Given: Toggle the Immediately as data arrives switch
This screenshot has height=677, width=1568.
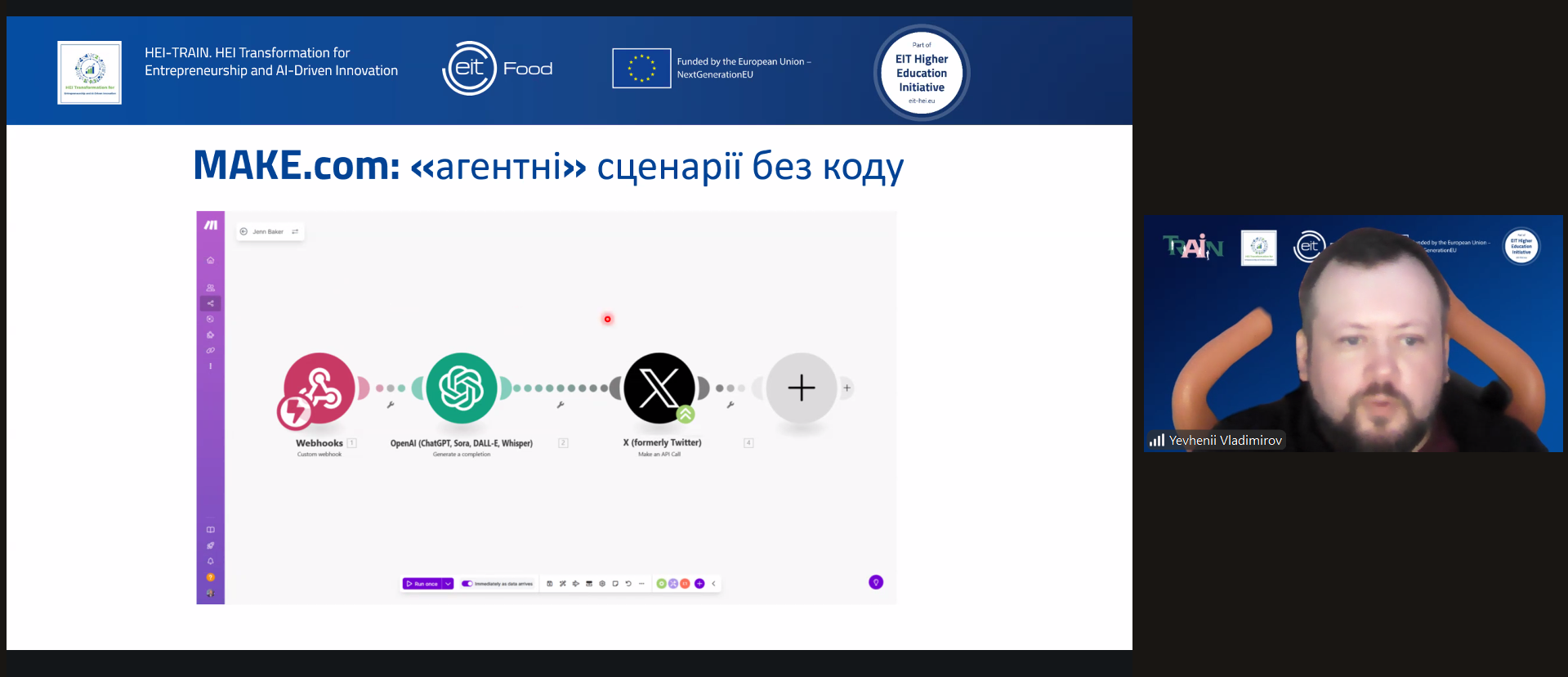Looking at the screenshot, I should coord(467,584).
